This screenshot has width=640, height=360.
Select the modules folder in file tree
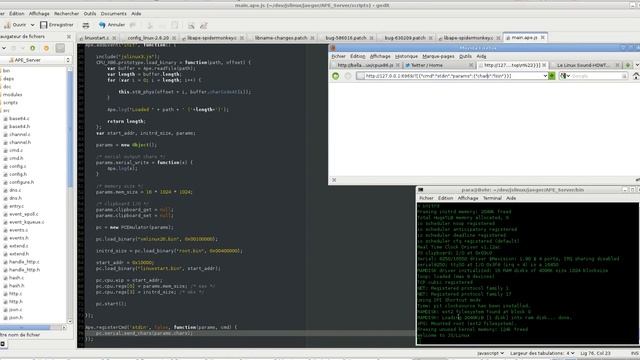12,95
